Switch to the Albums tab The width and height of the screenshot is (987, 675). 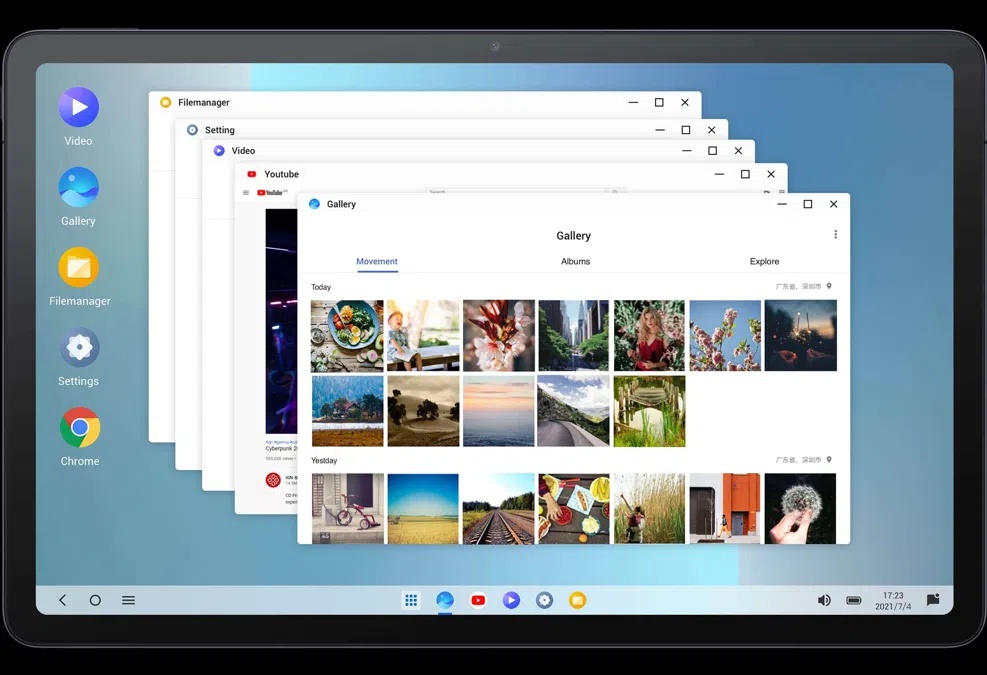coord(575,261)
